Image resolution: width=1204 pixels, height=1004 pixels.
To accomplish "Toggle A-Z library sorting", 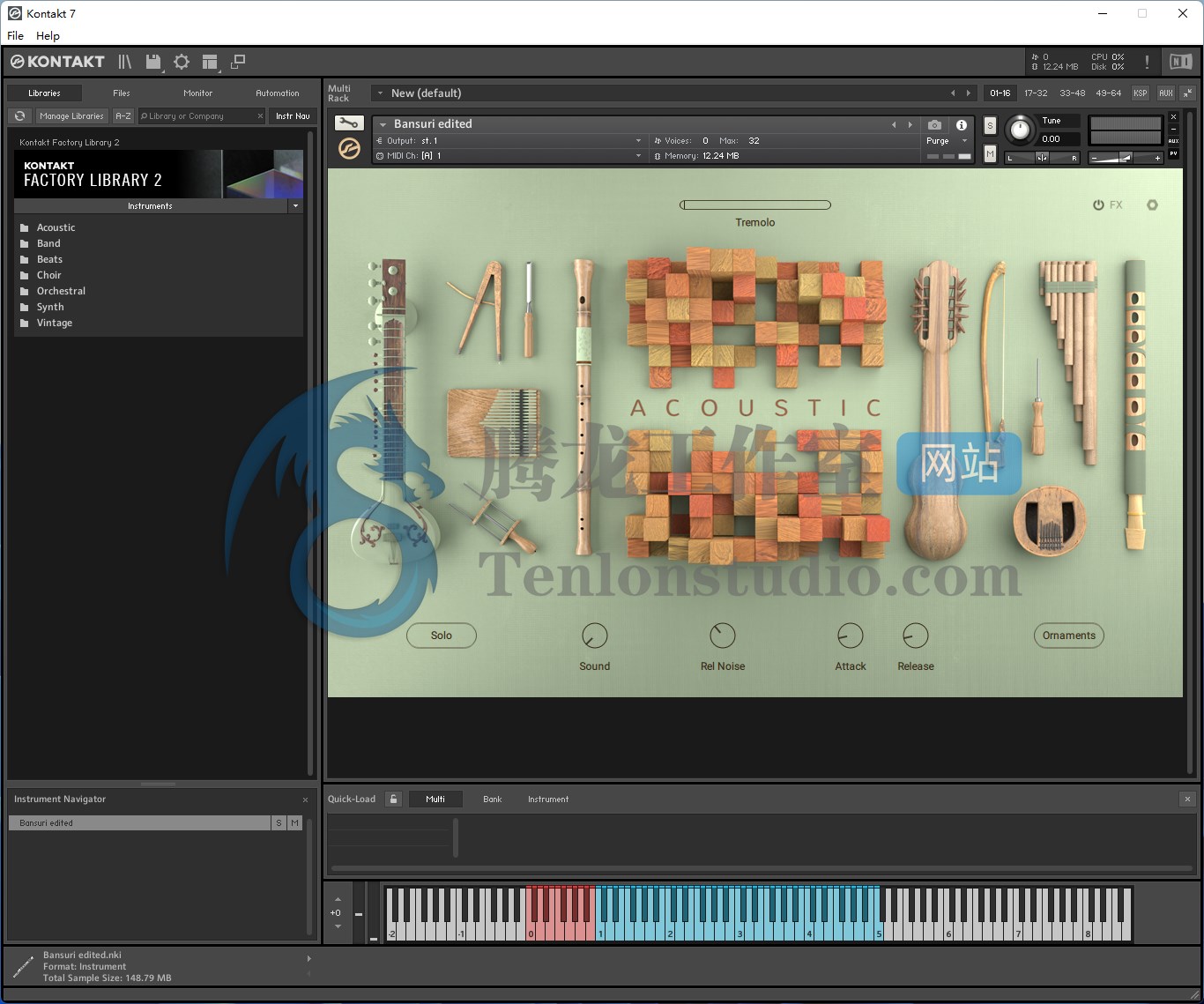I will pyautogui.click(x=123, y=115).
